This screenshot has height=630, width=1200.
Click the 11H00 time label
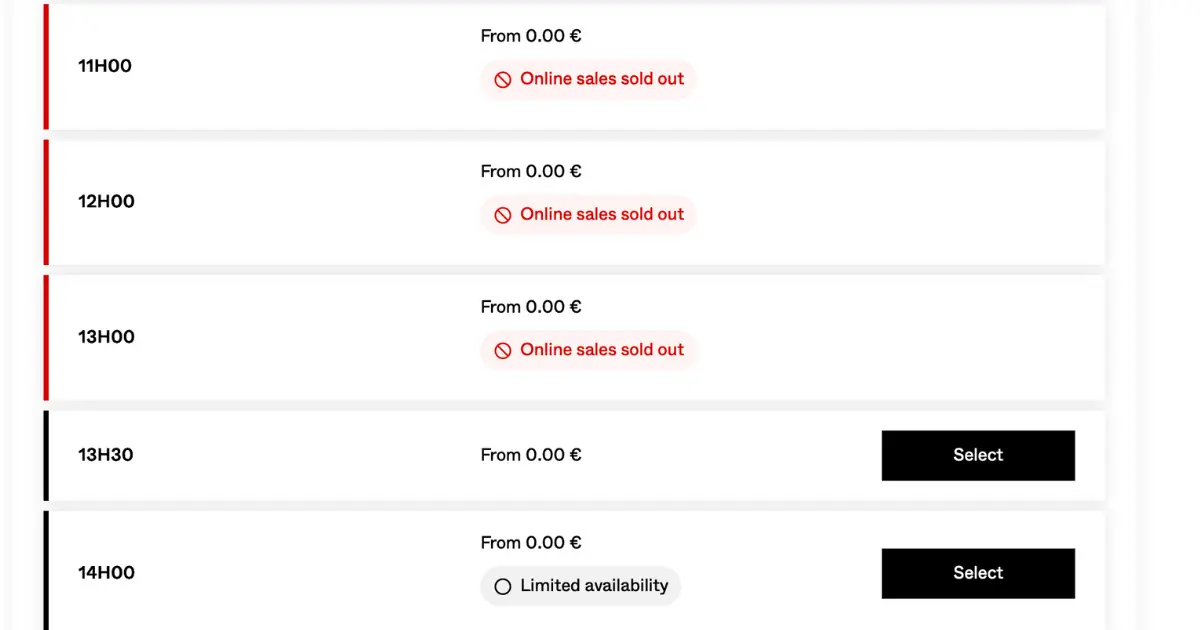click(x=105, y=66)
